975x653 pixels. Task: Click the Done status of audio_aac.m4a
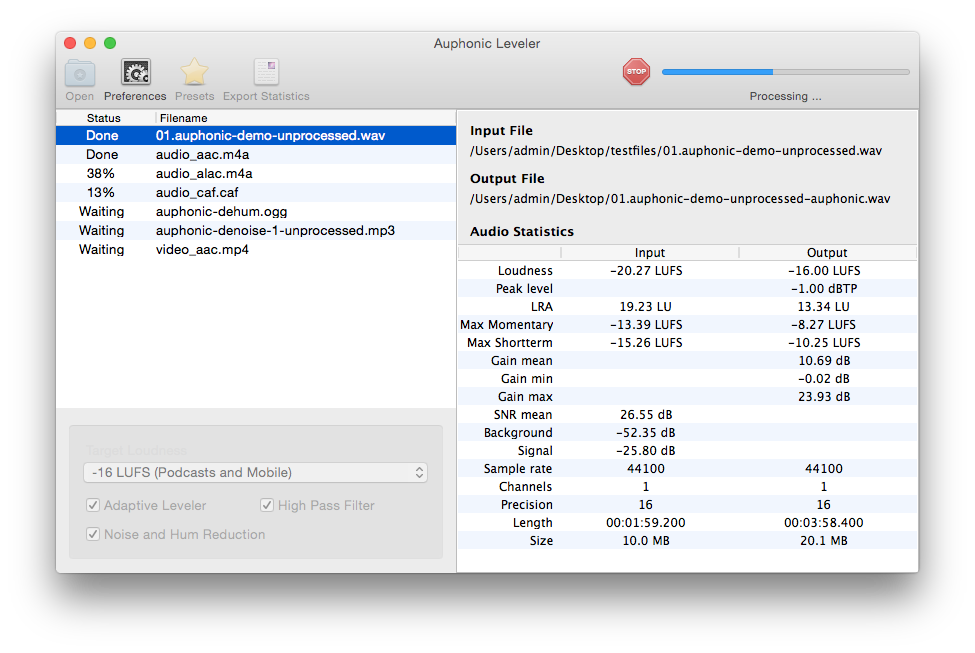pos(102,154)
